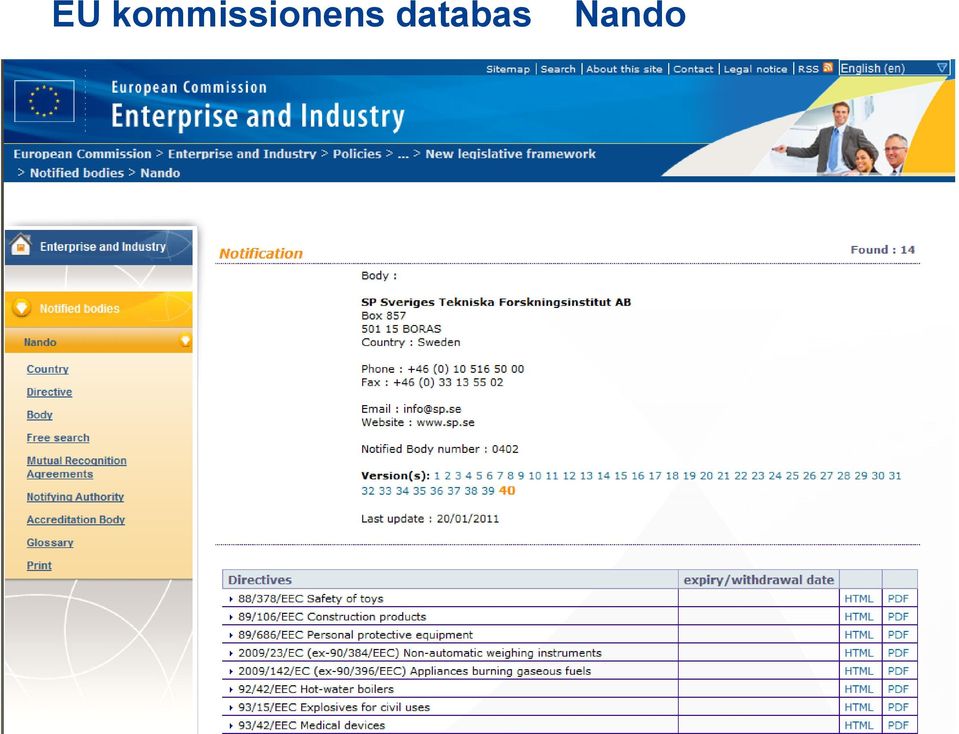The width and height of the screenshot is (959, 734).
Task: Open the Search link in top bar
Action: click(x=558, y=69)
